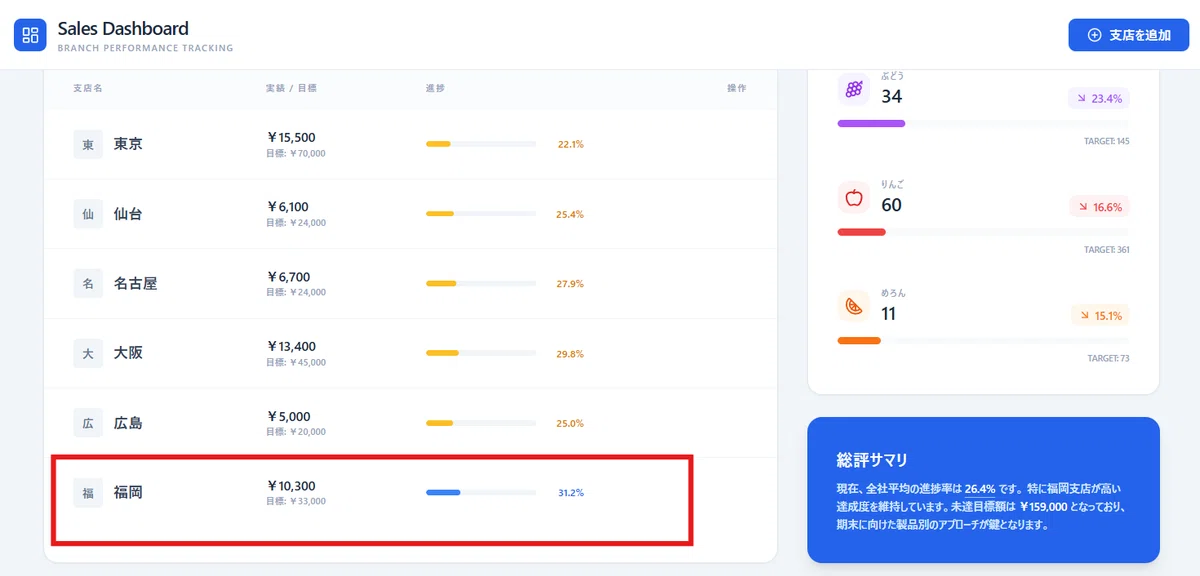Click the apple (りんご) product icon
Screen dimensions: 1200x576
[854, 198]
